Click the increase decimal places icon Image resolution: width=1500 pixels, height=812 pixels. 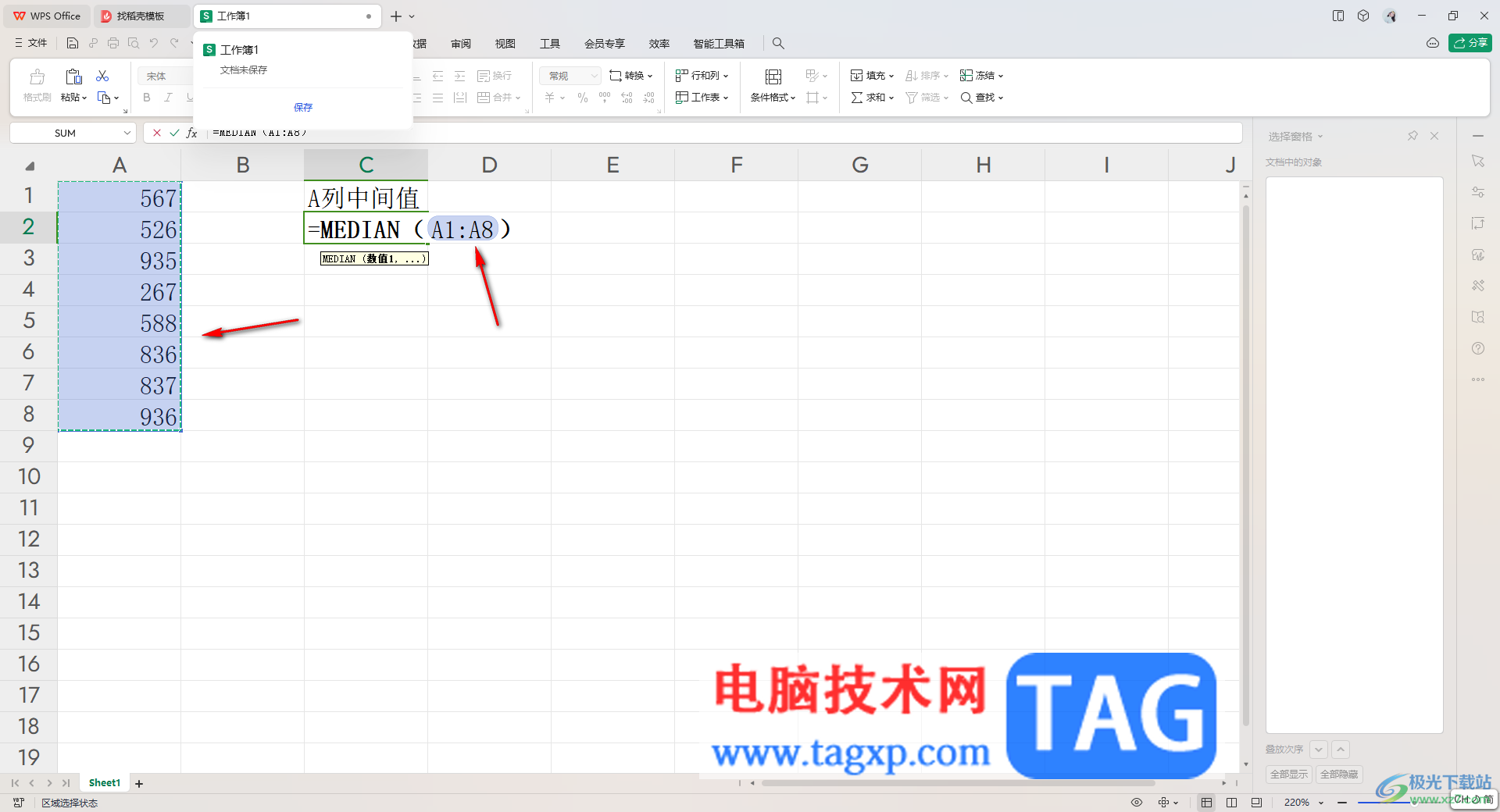[x=627, y=98]
